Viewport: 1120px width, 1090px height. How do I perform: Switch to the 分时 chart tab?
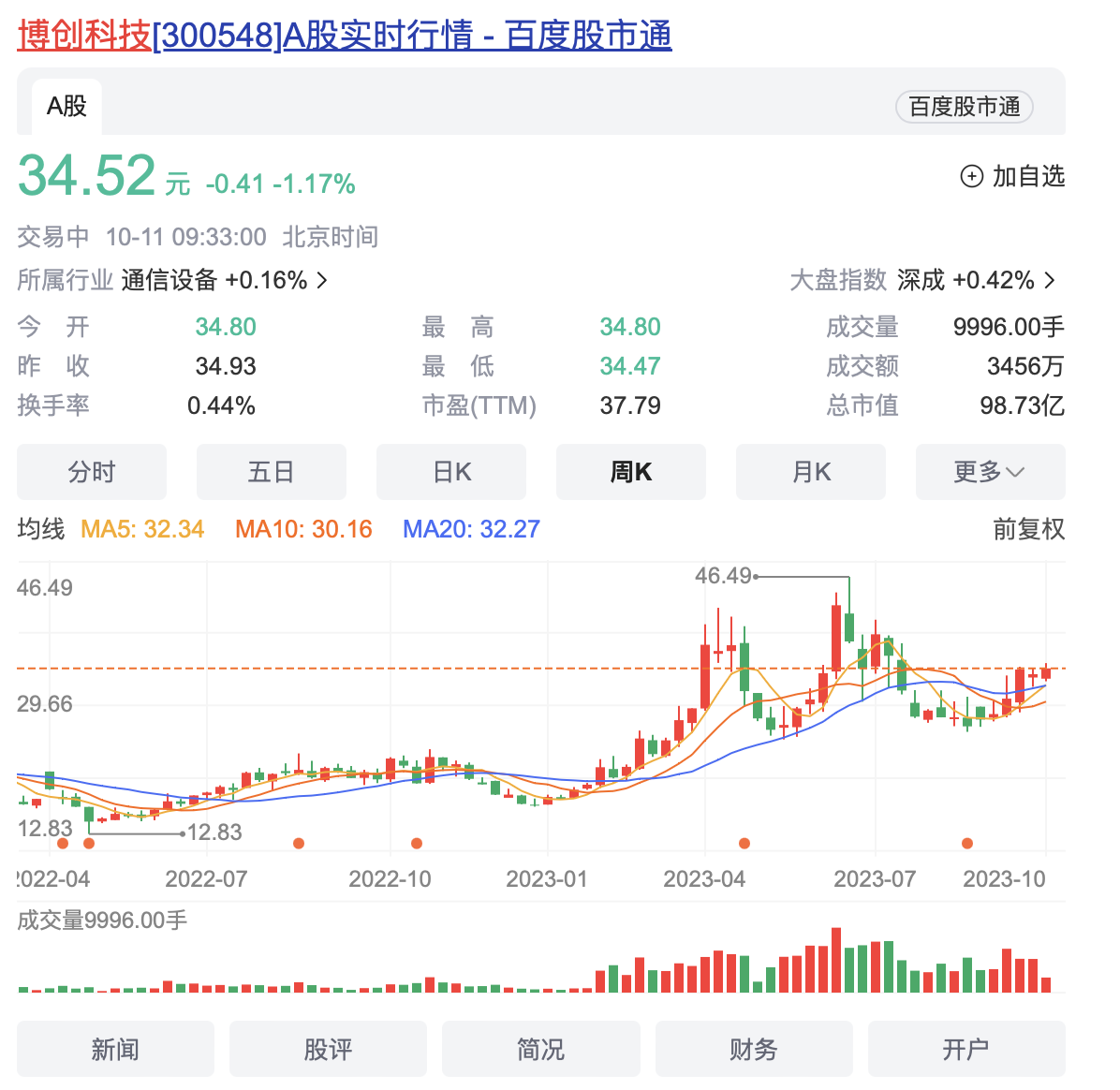tap(92, 472)
